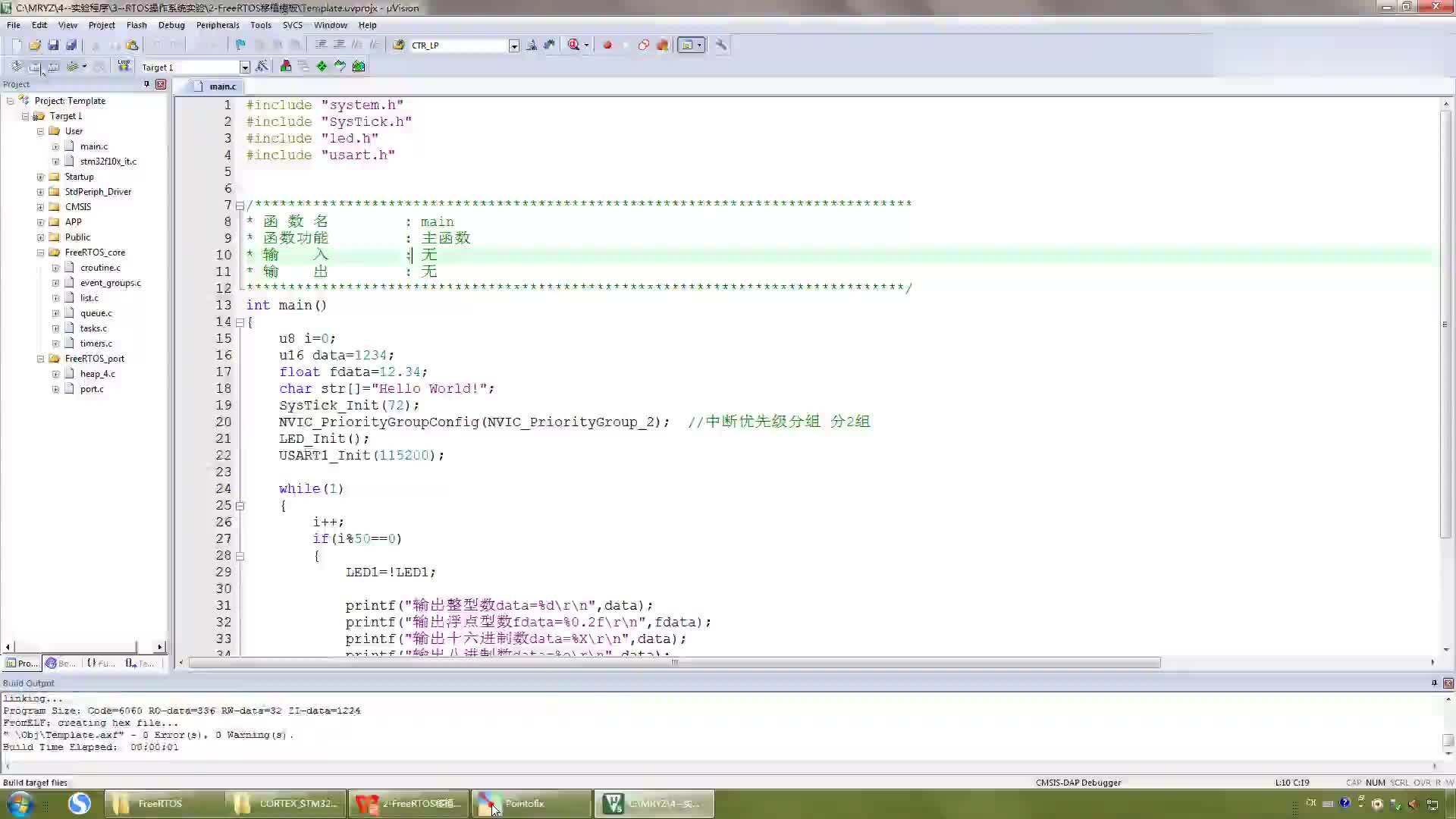Create a new file with toolbar icon
The image size is (1456, 819).
pos(17,45)
